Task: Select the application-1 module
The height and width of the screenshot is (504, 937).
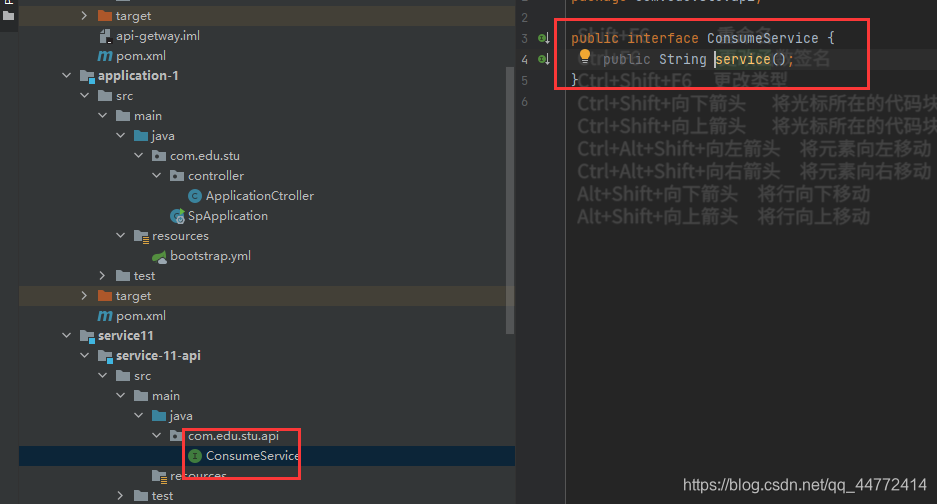Action: (138, 75)
